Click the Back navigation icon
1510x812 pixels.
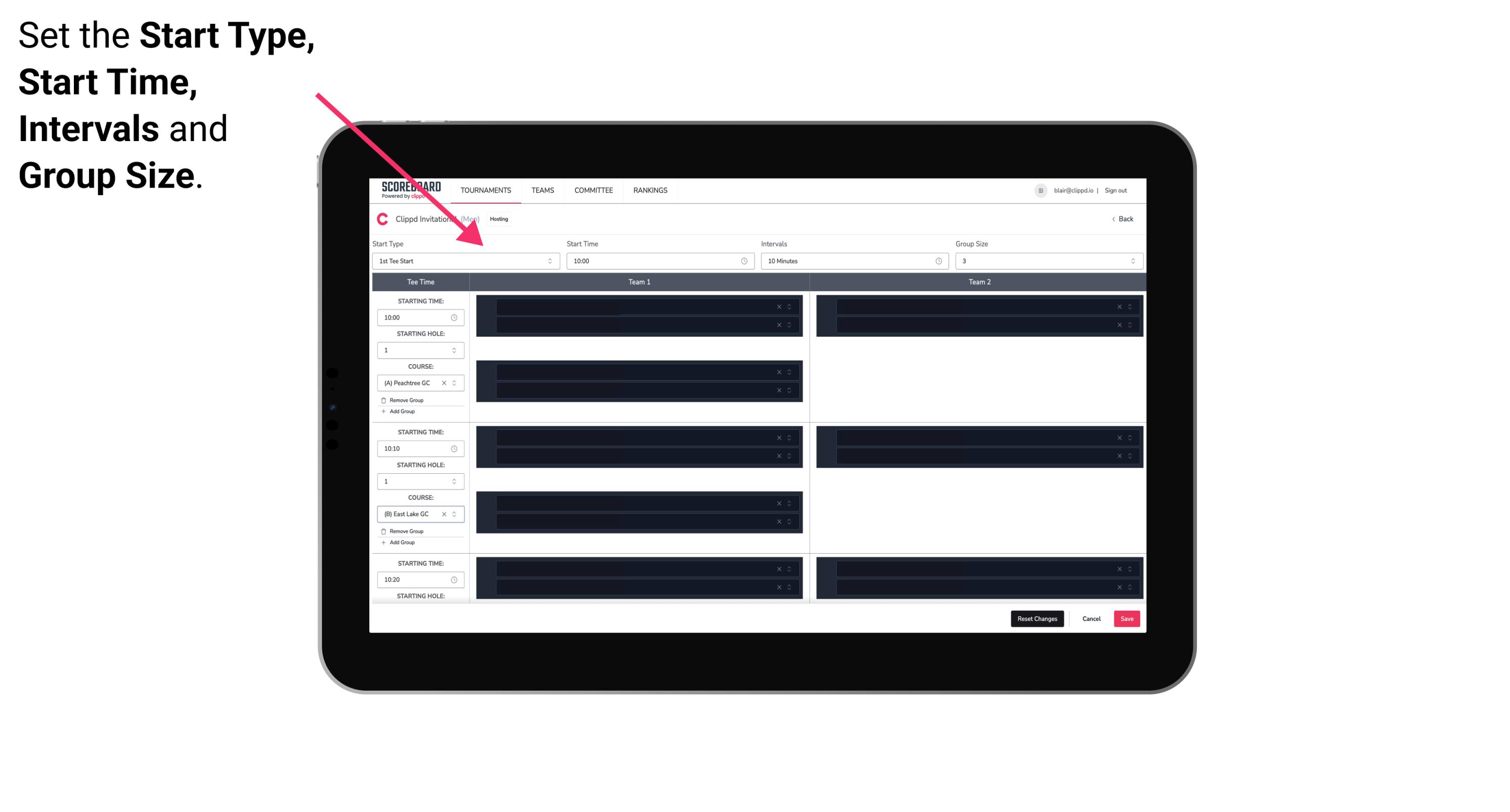tap(1116, 220)
